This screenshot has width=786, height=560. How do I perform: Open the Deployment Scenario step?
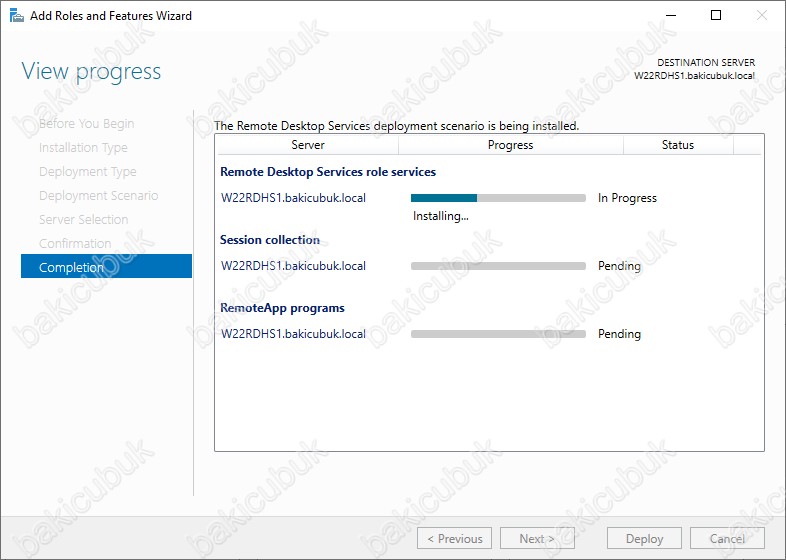[x=99, y=196]
